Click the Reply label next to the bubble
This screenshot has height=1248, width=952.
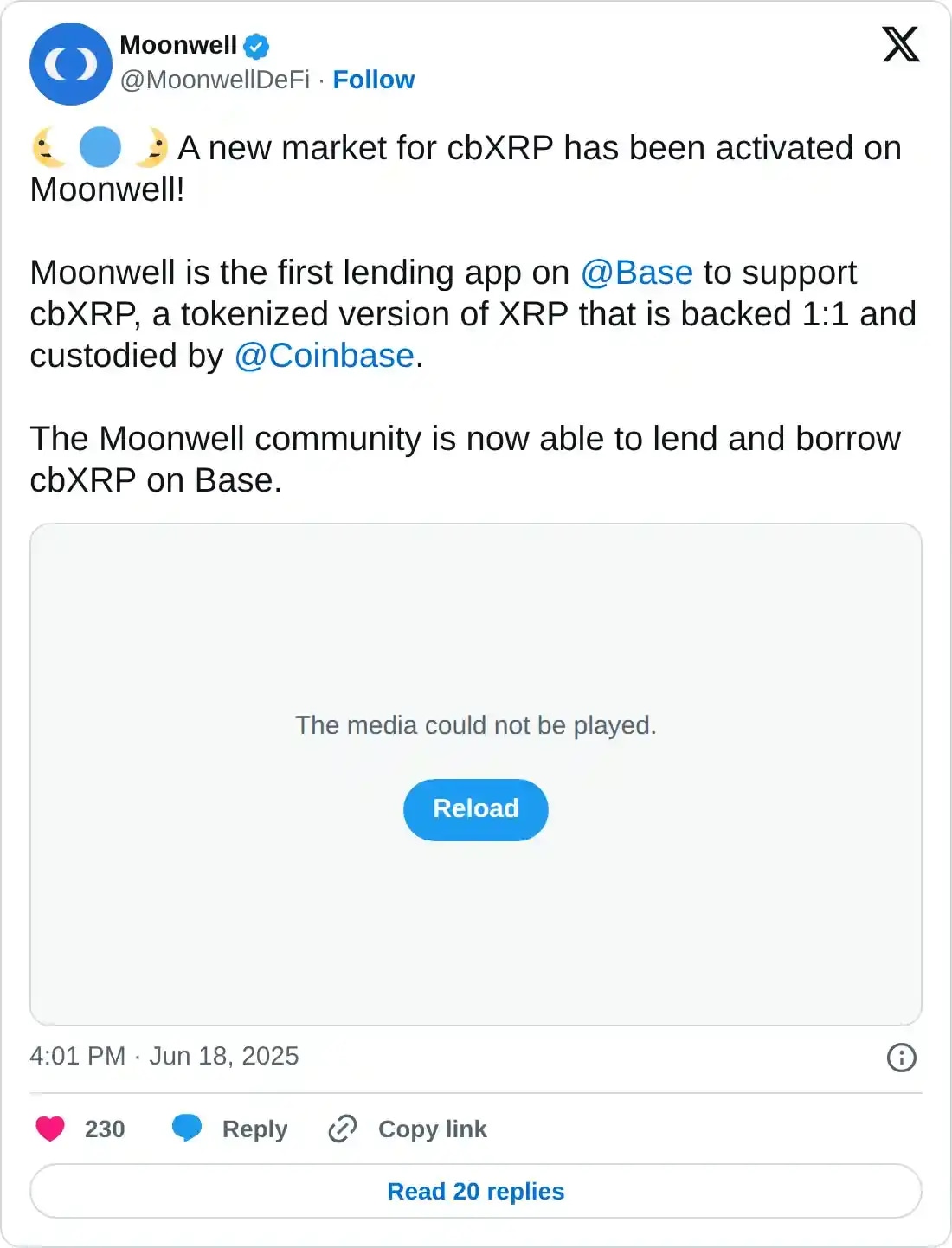click(x=252, y=1129)
